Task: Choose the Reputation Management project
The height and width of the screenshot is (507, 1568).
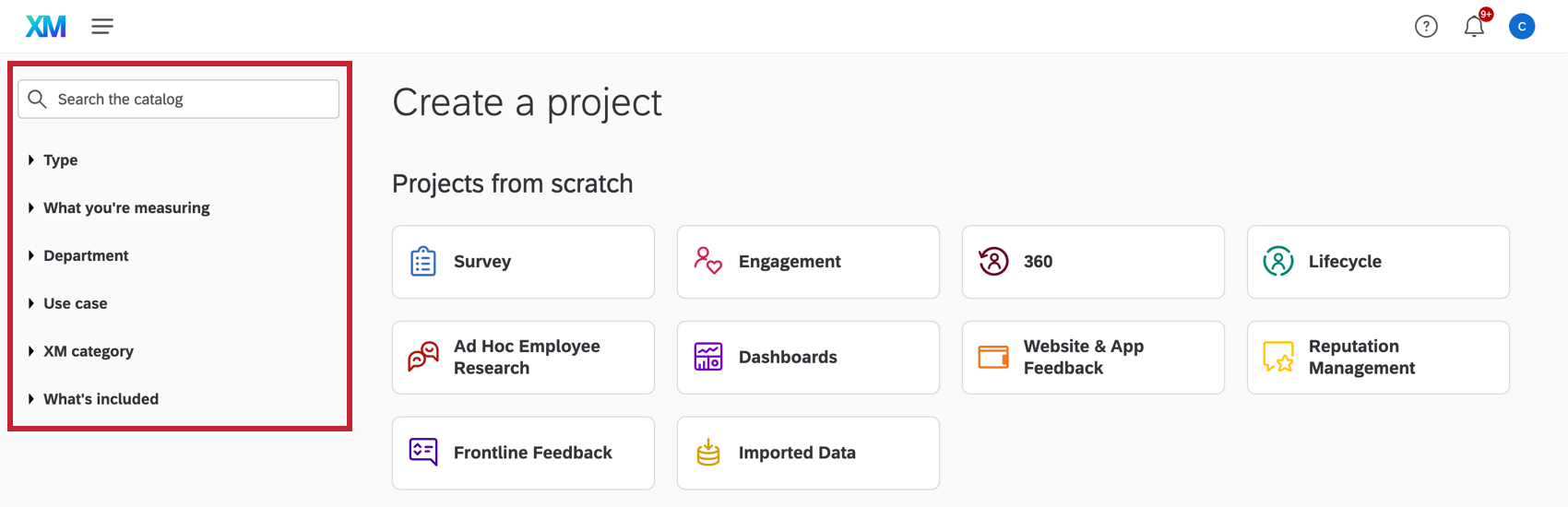Action: [x=1378, y=358]
